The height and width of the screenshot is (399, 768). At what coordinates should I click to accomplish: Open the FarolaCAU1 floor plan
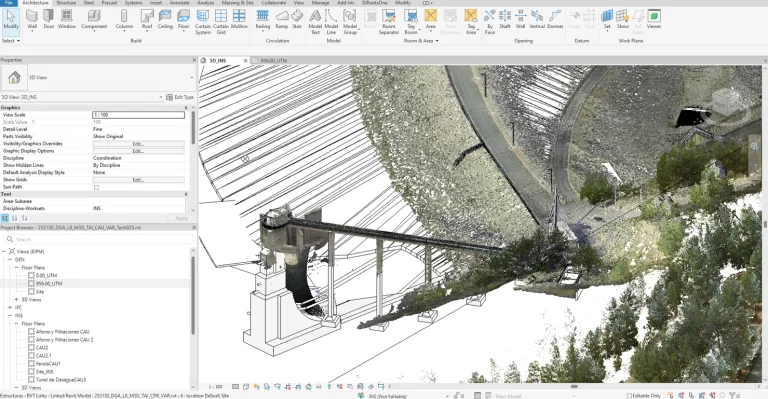click(48, 364)
